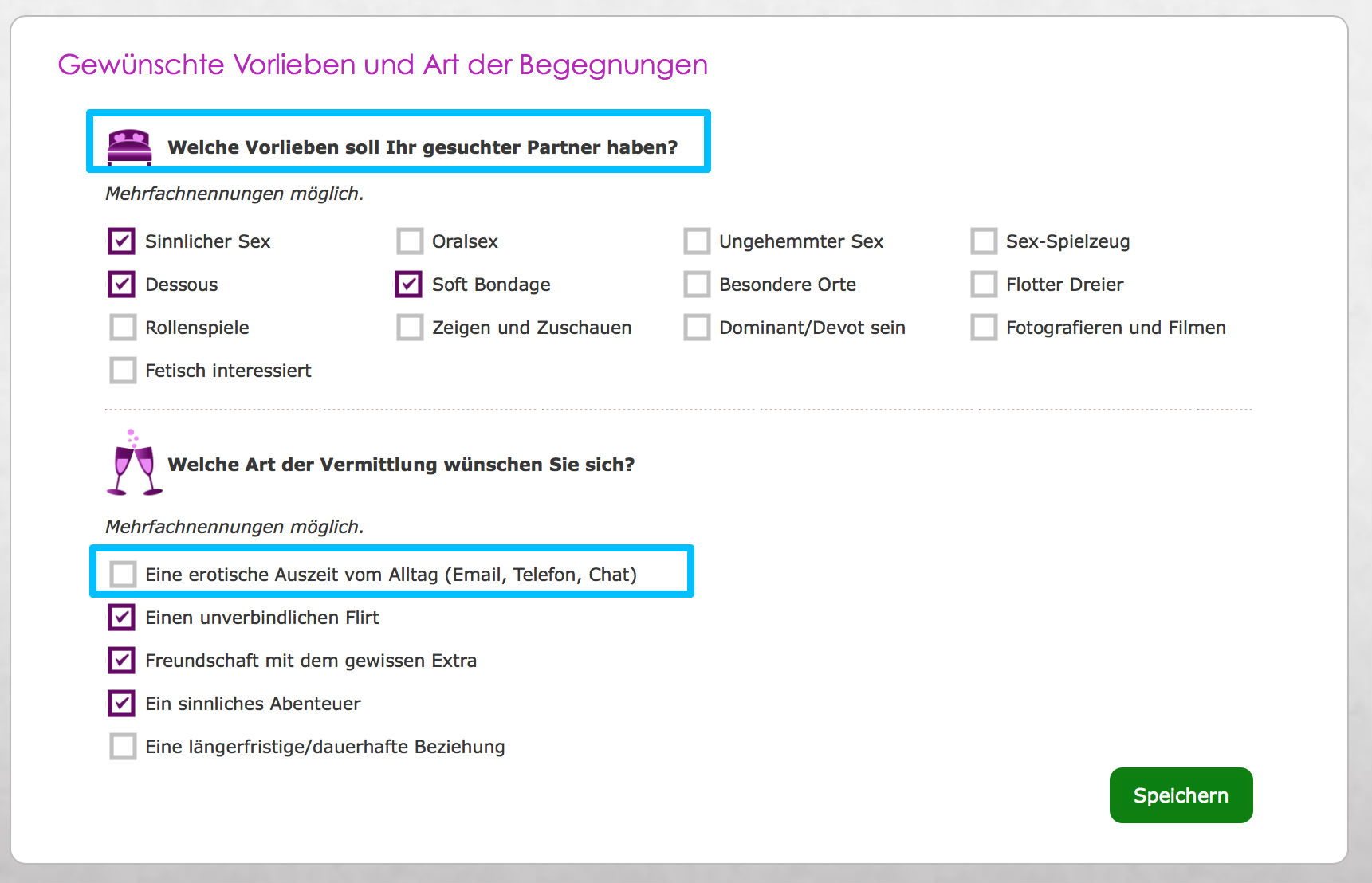Select the Dominant/Devot sein checkbox

click(697, 327)
